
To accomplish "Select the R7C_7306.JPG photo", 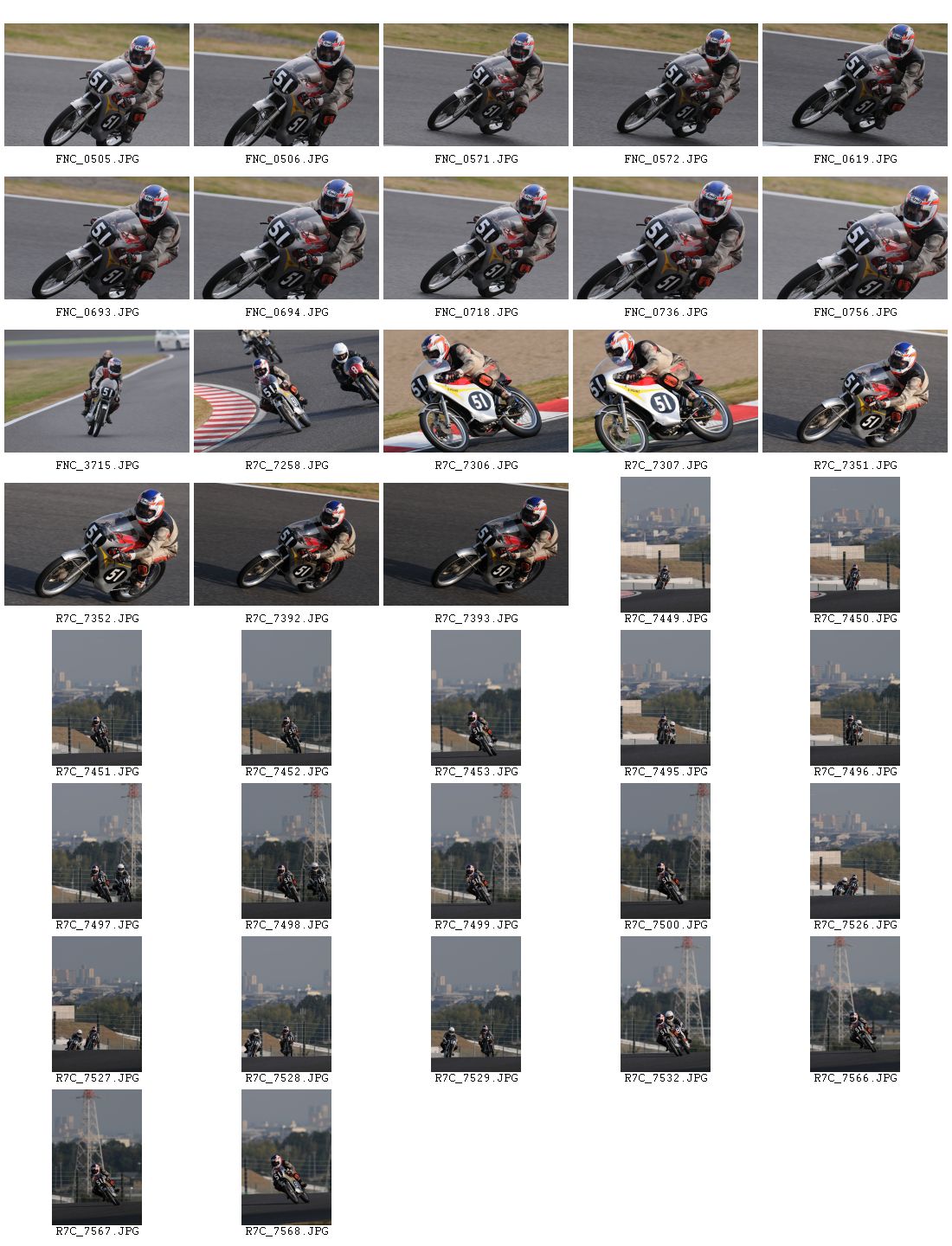I will [476, 391].
